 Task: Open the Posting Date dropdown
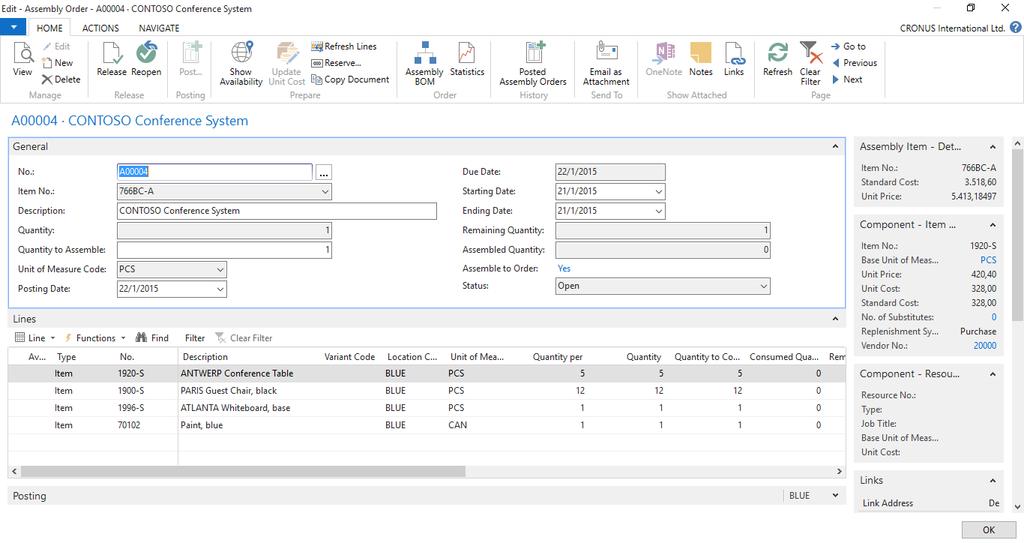[220, 289]
